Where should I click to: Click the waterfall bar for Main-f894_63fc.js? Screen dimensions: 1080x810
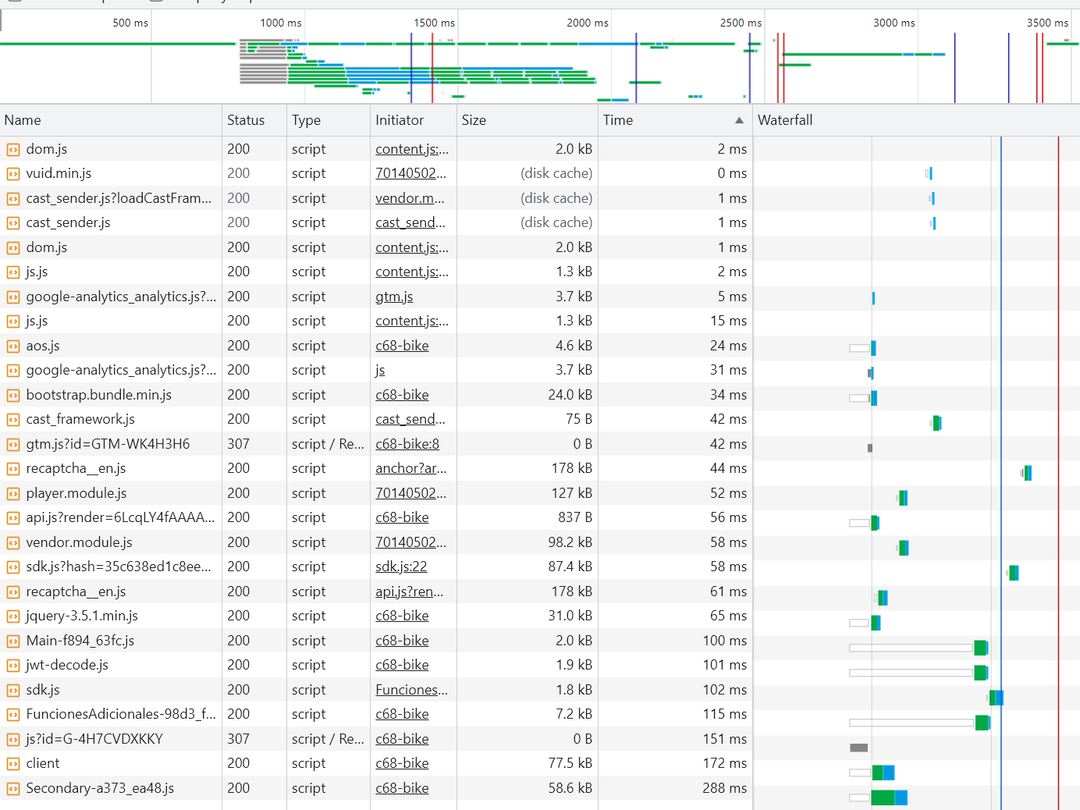(982, 647)
